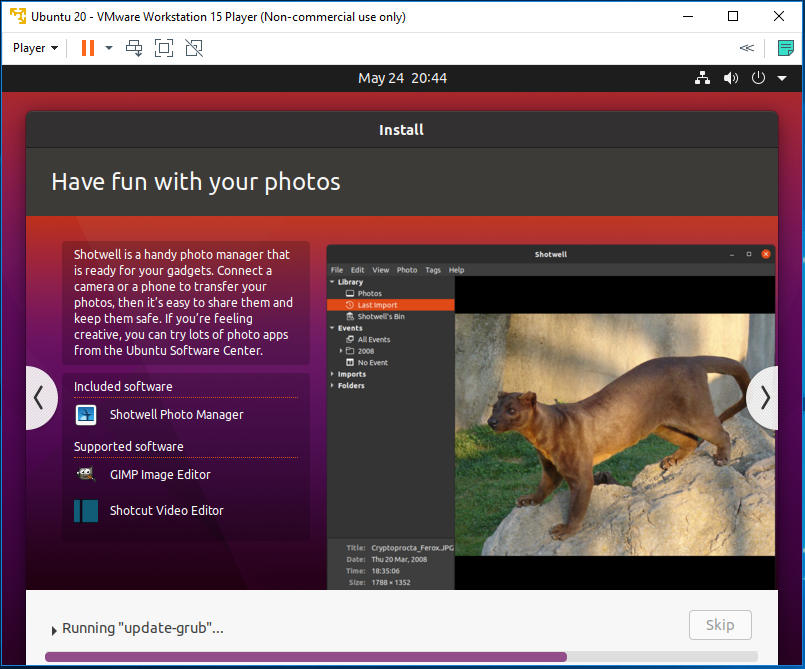Click the Shotwell Photo Manager icon

[86, 415]
